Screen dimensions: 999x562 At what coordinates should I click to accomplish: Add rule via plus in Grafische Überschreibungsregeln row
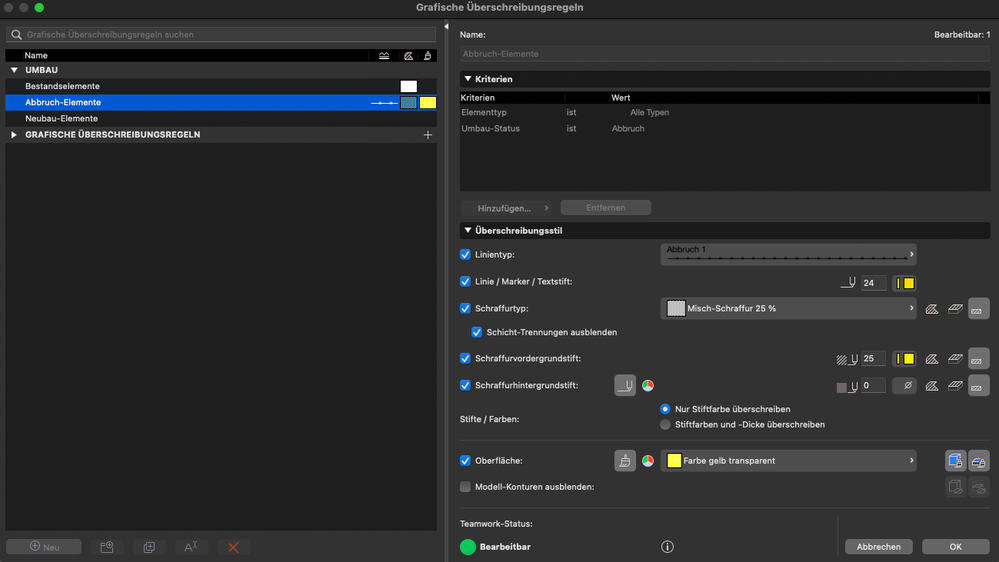point(428,134)
